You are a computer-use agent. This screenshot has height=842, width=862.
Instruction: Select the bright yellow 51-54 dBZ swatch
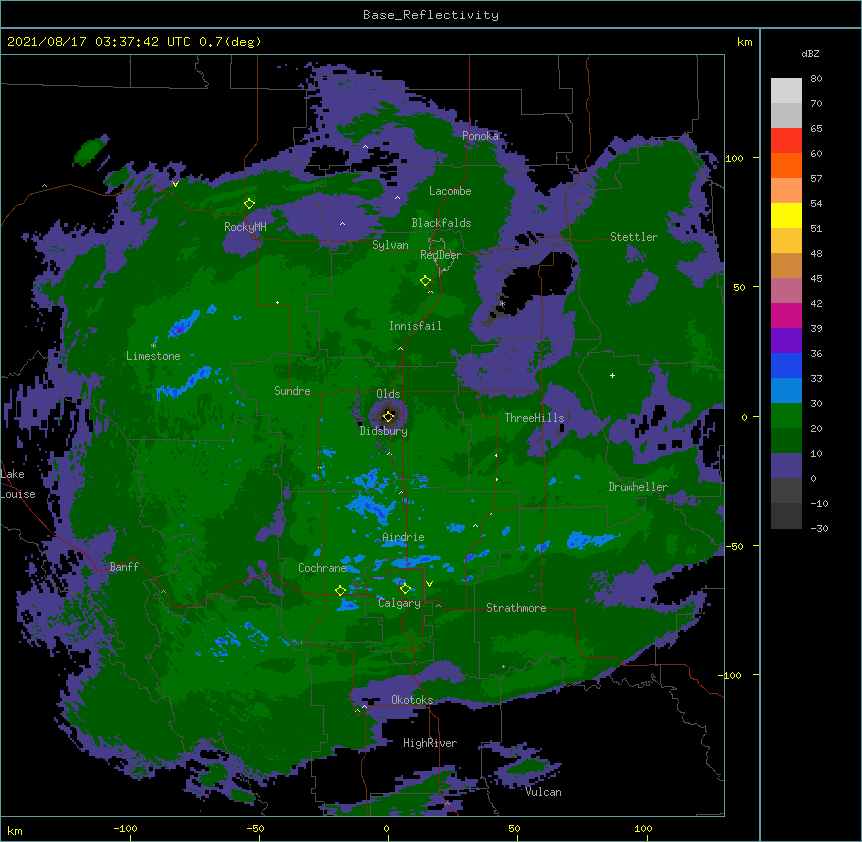(x=786, y=215)
